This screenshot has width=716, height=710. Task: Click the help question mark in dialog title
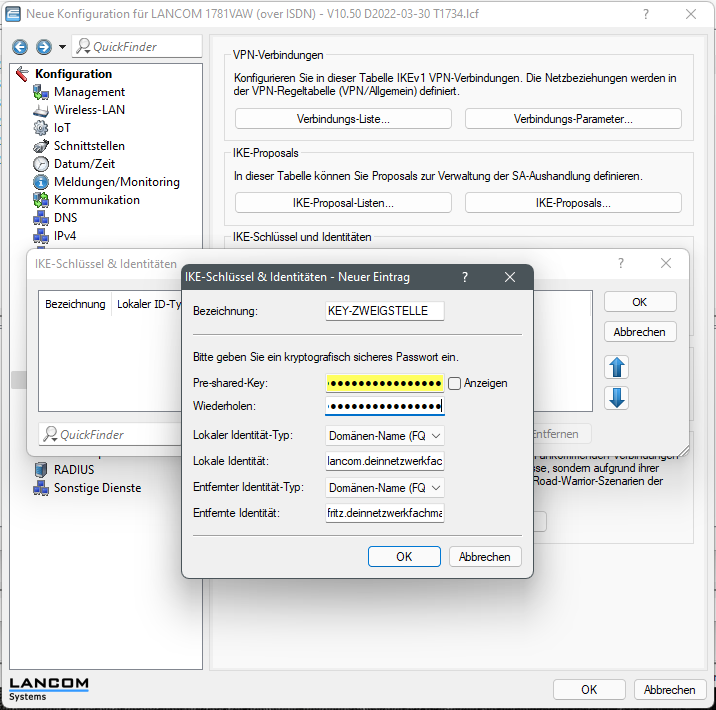tap(464, 277)
